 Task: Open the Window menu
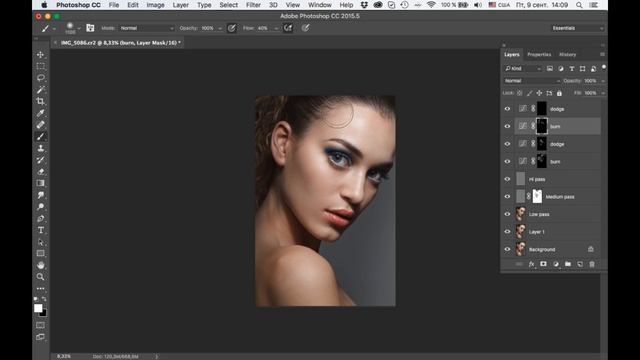pos(320,5)
